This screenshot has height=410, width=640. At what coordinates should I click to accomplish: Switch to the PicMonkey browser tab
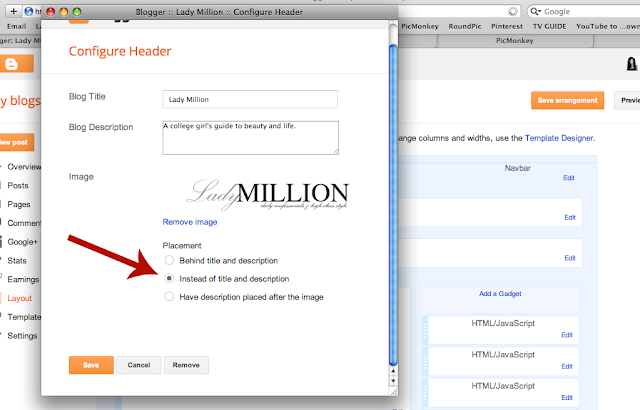[515, 40]
